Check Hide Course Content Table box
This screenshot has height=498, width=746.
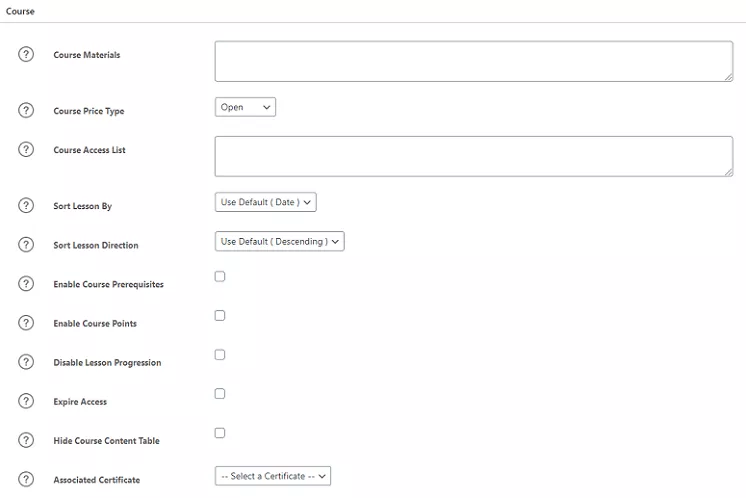point(220,432)
